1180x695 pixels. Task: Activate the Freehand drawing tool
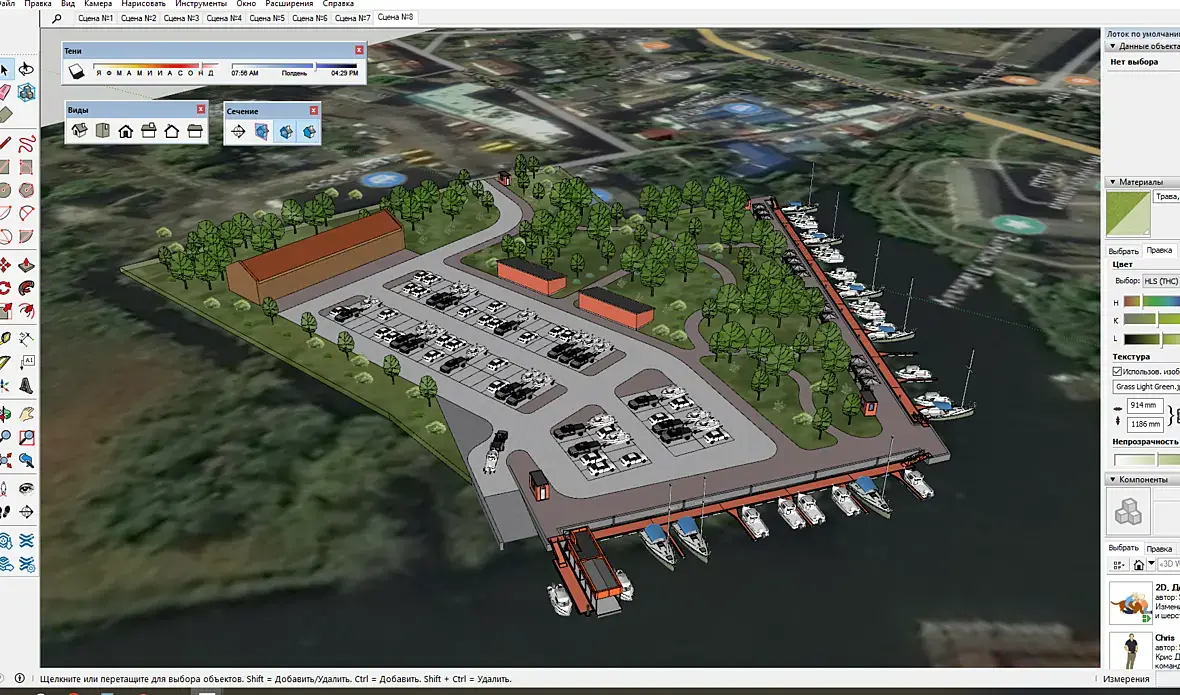tap(26, 143)
